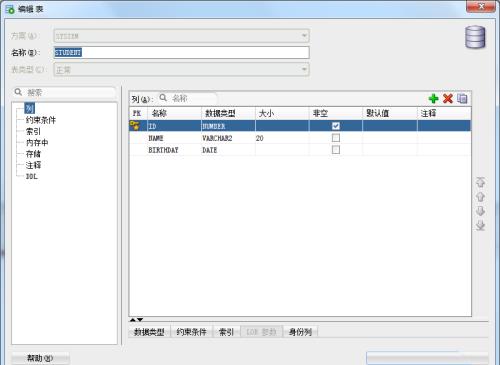Select 注释 in the left tree
Image resolution: width=500 pixels, height=365 pixels.
[33, 165]
